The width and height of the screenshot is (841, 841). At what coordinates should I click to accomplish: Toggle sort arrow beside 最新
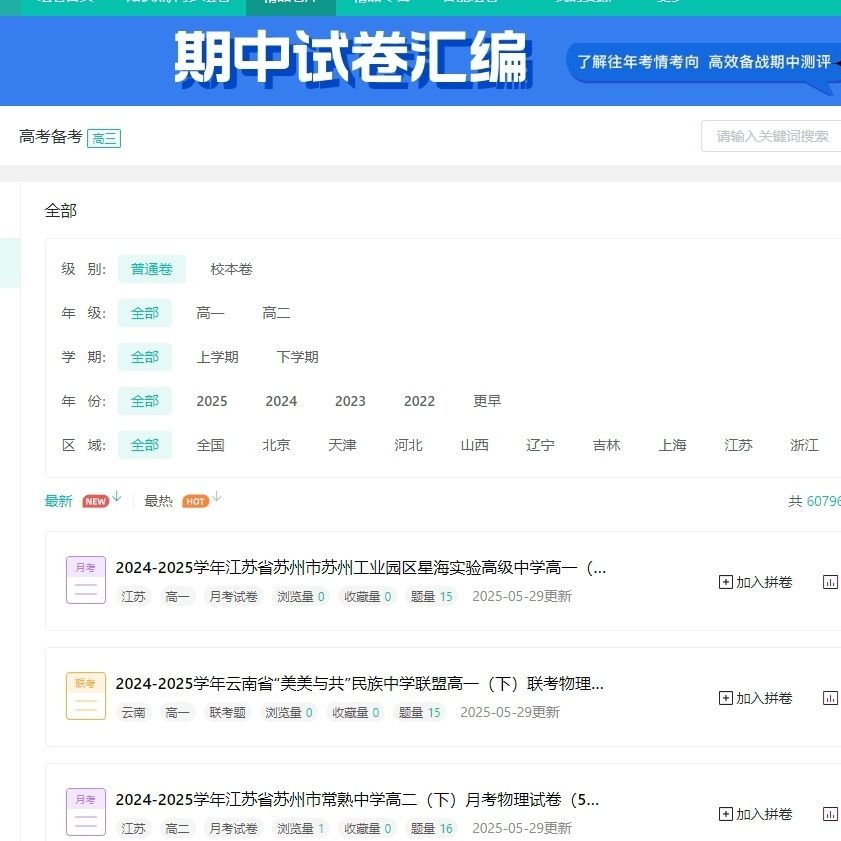pos(117,497)
